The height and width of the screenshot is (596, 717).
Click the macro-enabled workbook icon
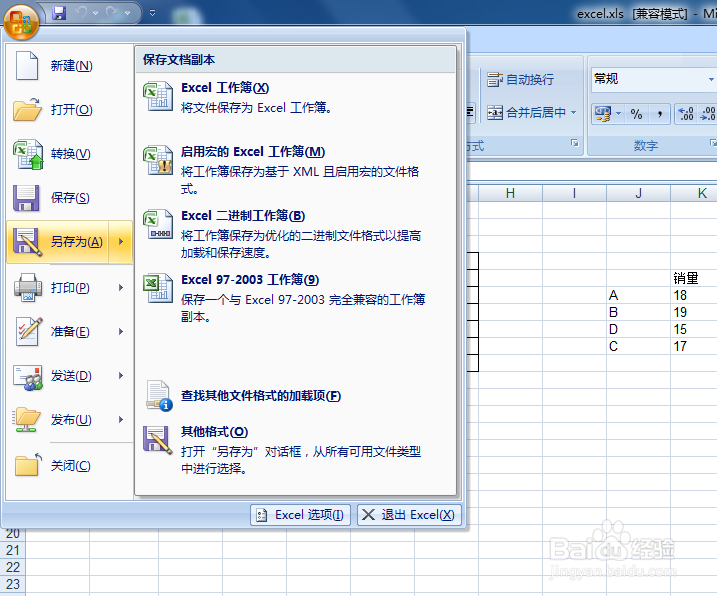click(158, 161)
